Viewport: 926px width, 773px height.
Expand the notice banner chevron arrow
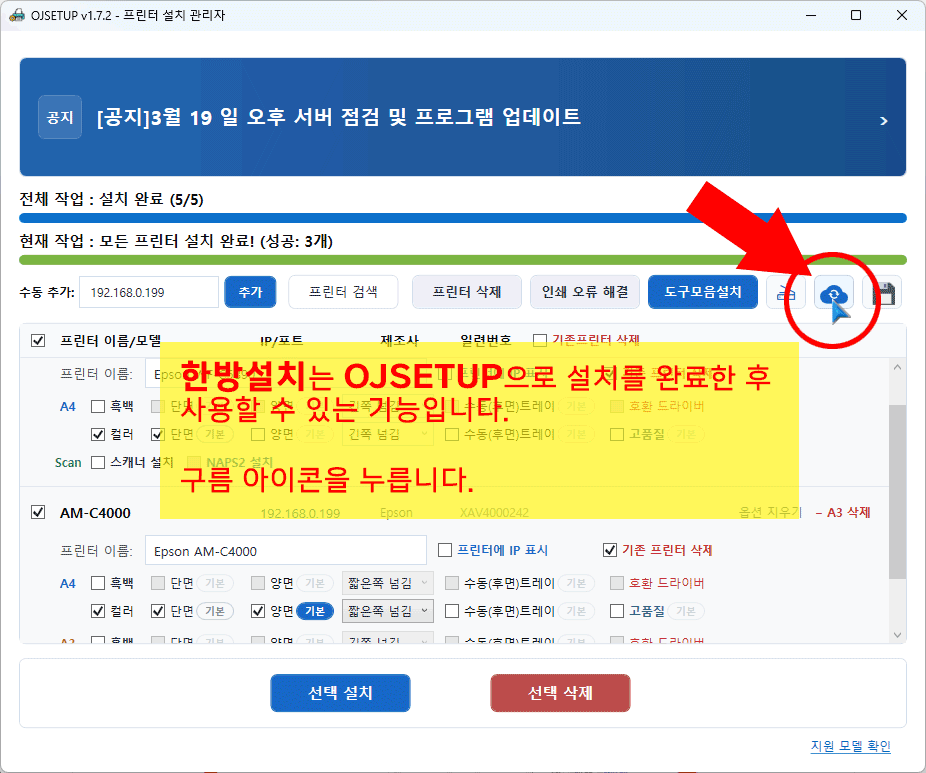(883, 120)
